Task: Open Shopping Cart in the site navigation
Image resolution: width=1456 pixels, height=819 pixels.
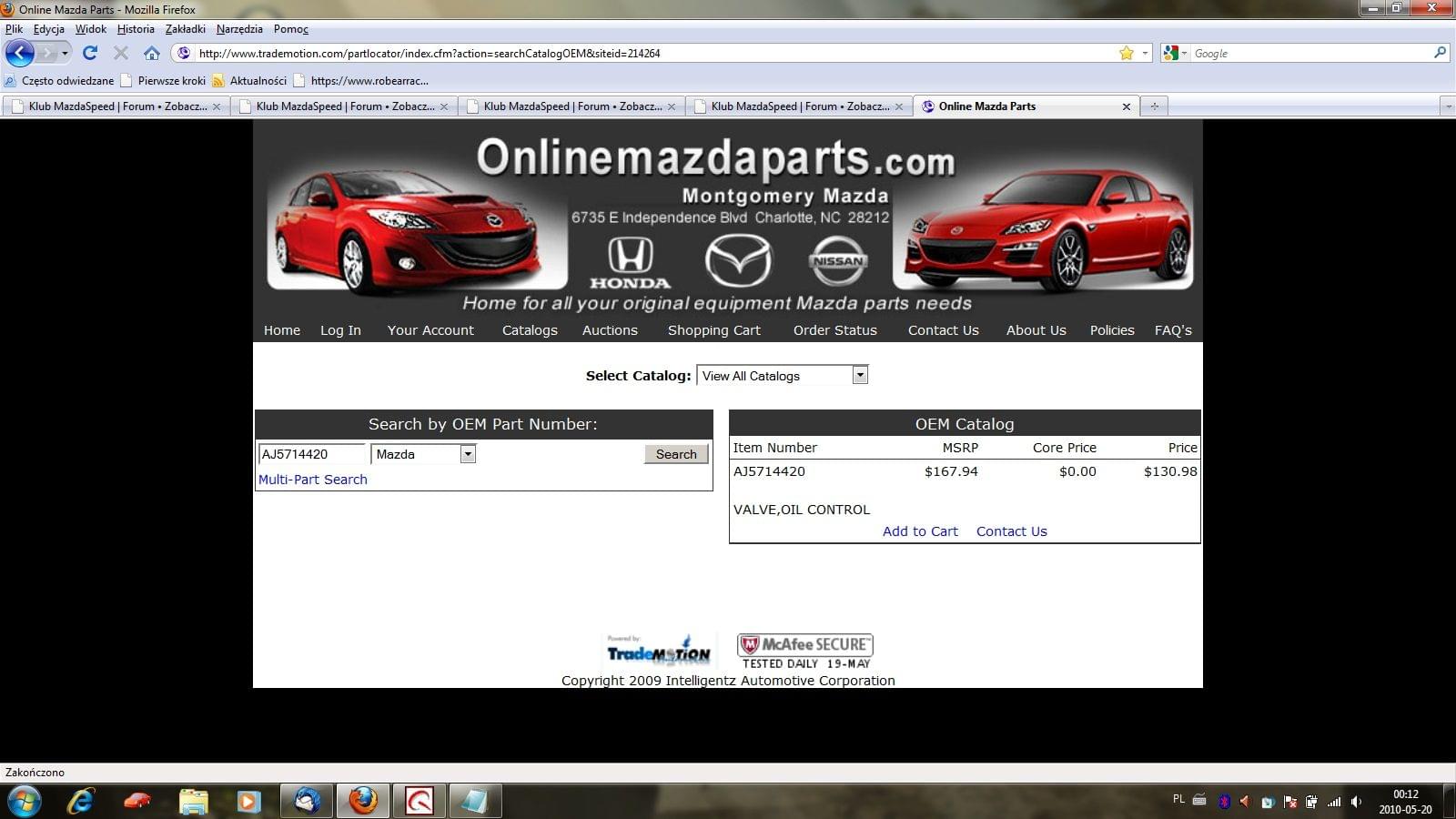Action: 713,330
